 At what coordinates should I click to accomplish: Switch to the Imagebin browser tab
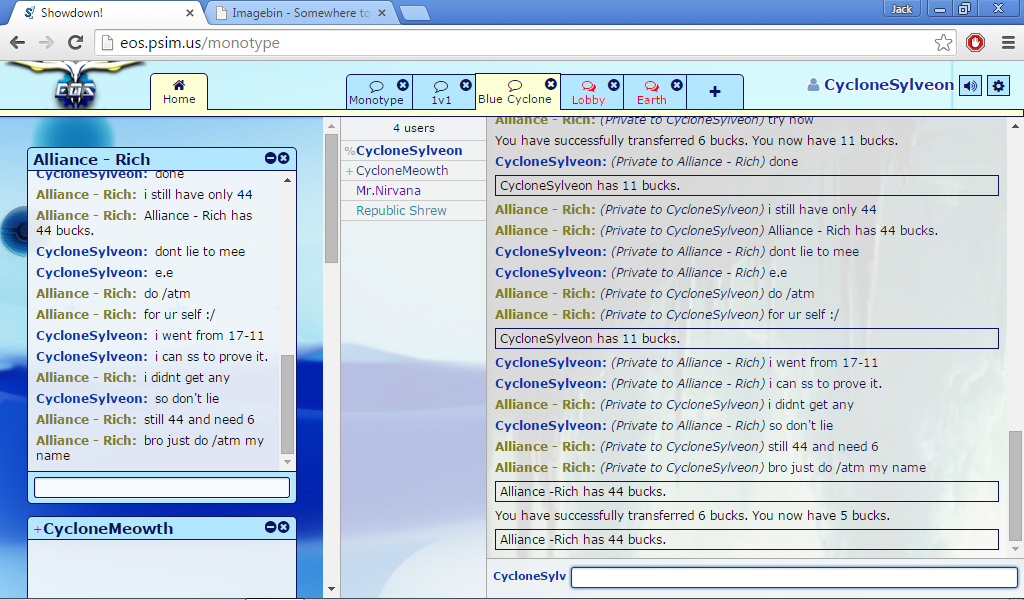[x=300, y=13]
